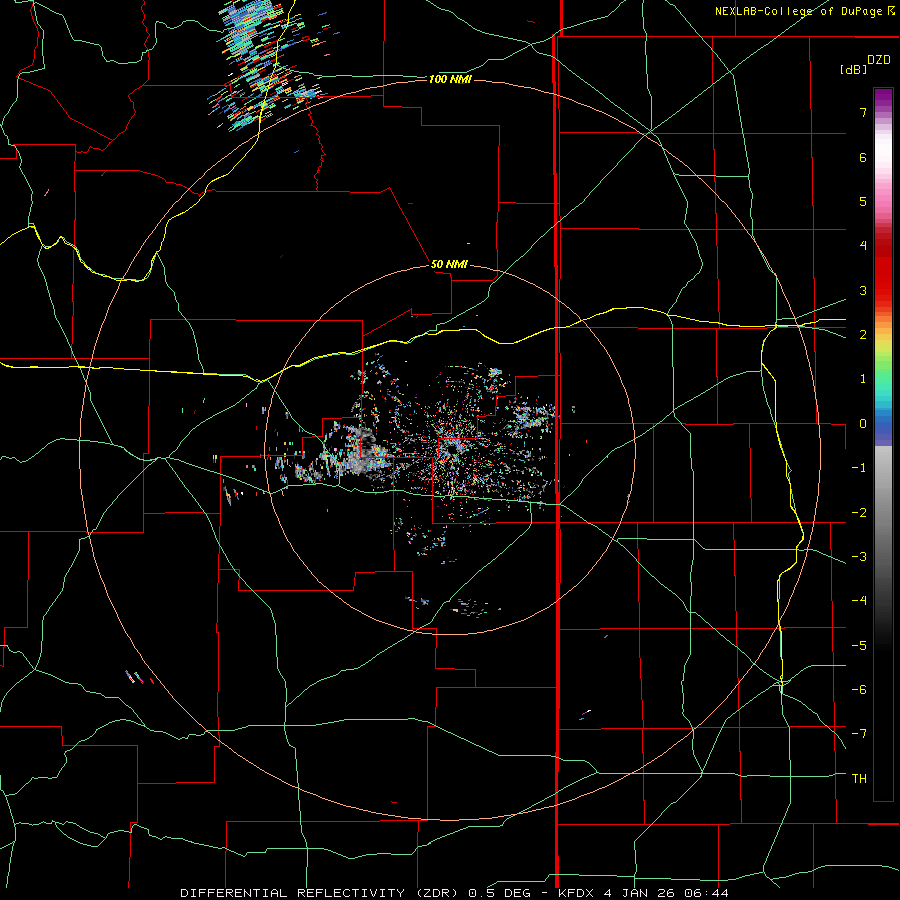Click the legend value -3
Viewport: 900px width, 900px height.
[859, 557]
